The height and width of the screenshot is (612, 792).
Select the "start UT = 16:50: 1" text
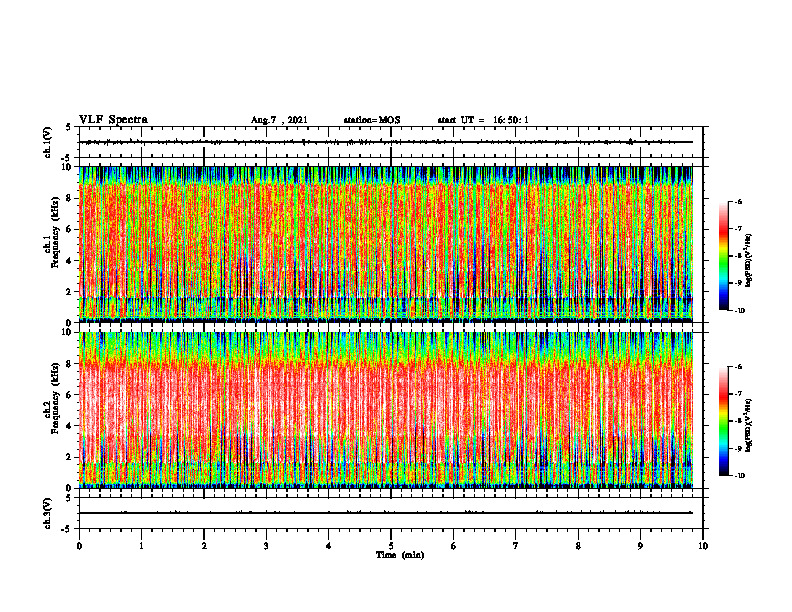pyautogui.click(x=483, y=120)
